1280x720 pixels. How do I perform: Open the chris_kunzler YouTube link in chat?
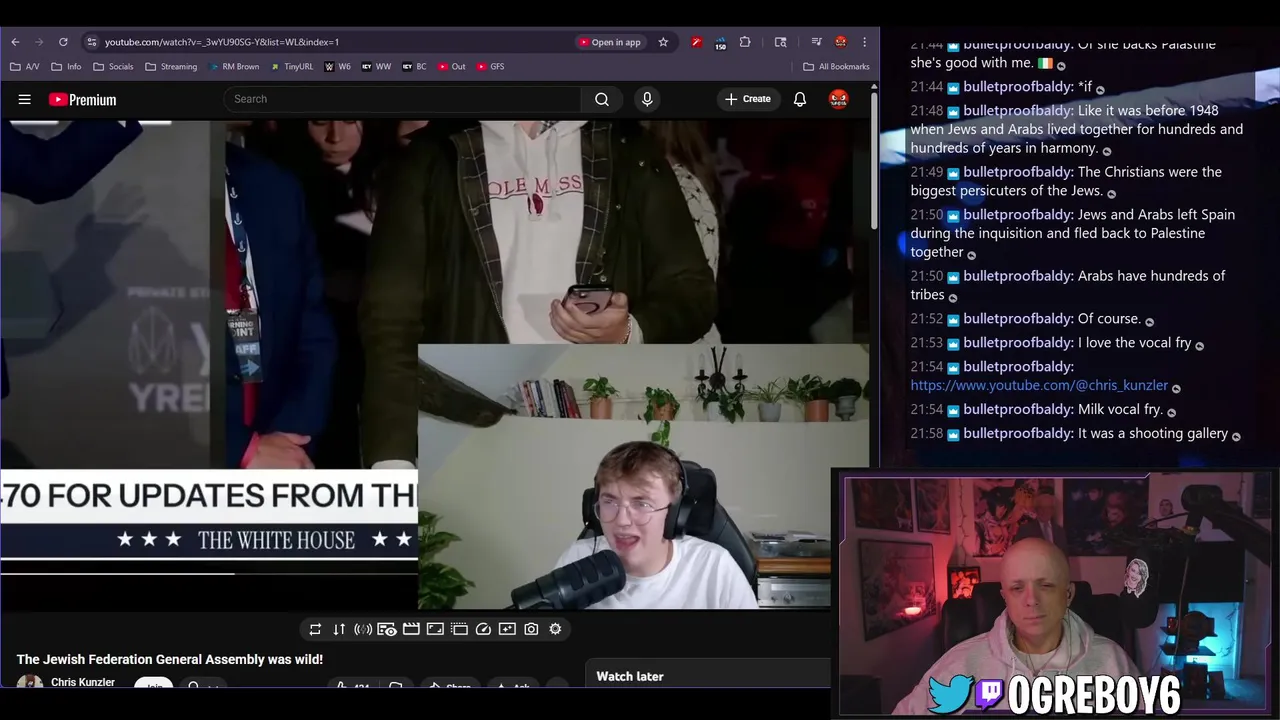click(x=1039, y=385)
